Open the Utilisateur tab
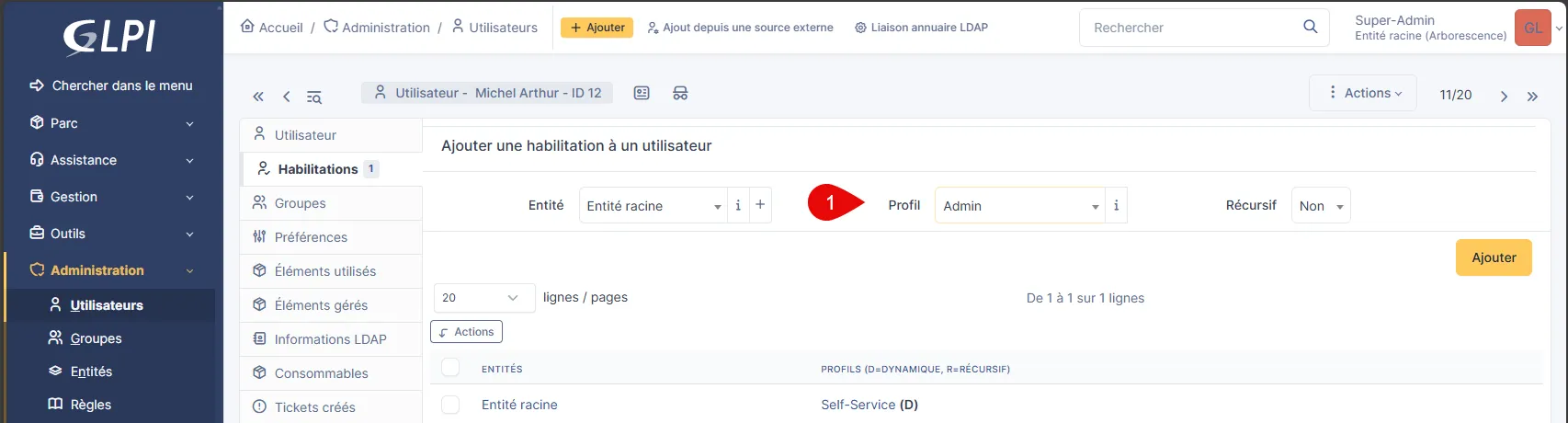Image resolution: width=1568 pixels, height=423 pixels. click(331, 135)
